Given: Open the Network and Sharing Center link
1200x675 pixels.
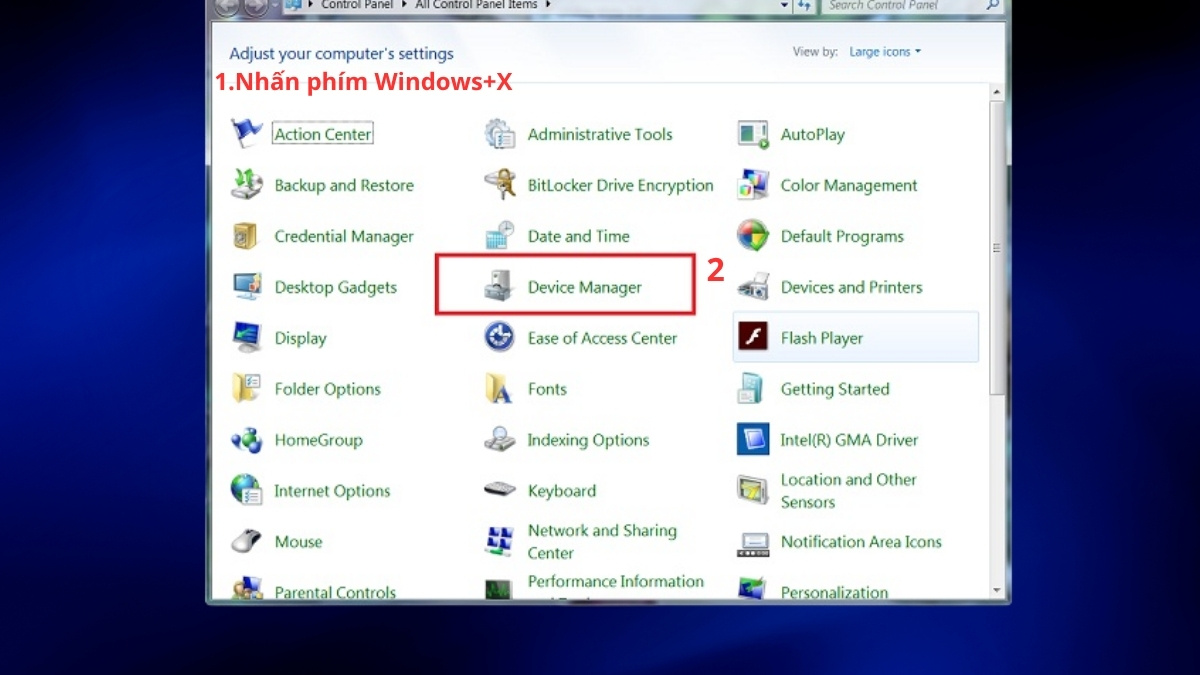Looking at the screenshot, I should point(602,542).
